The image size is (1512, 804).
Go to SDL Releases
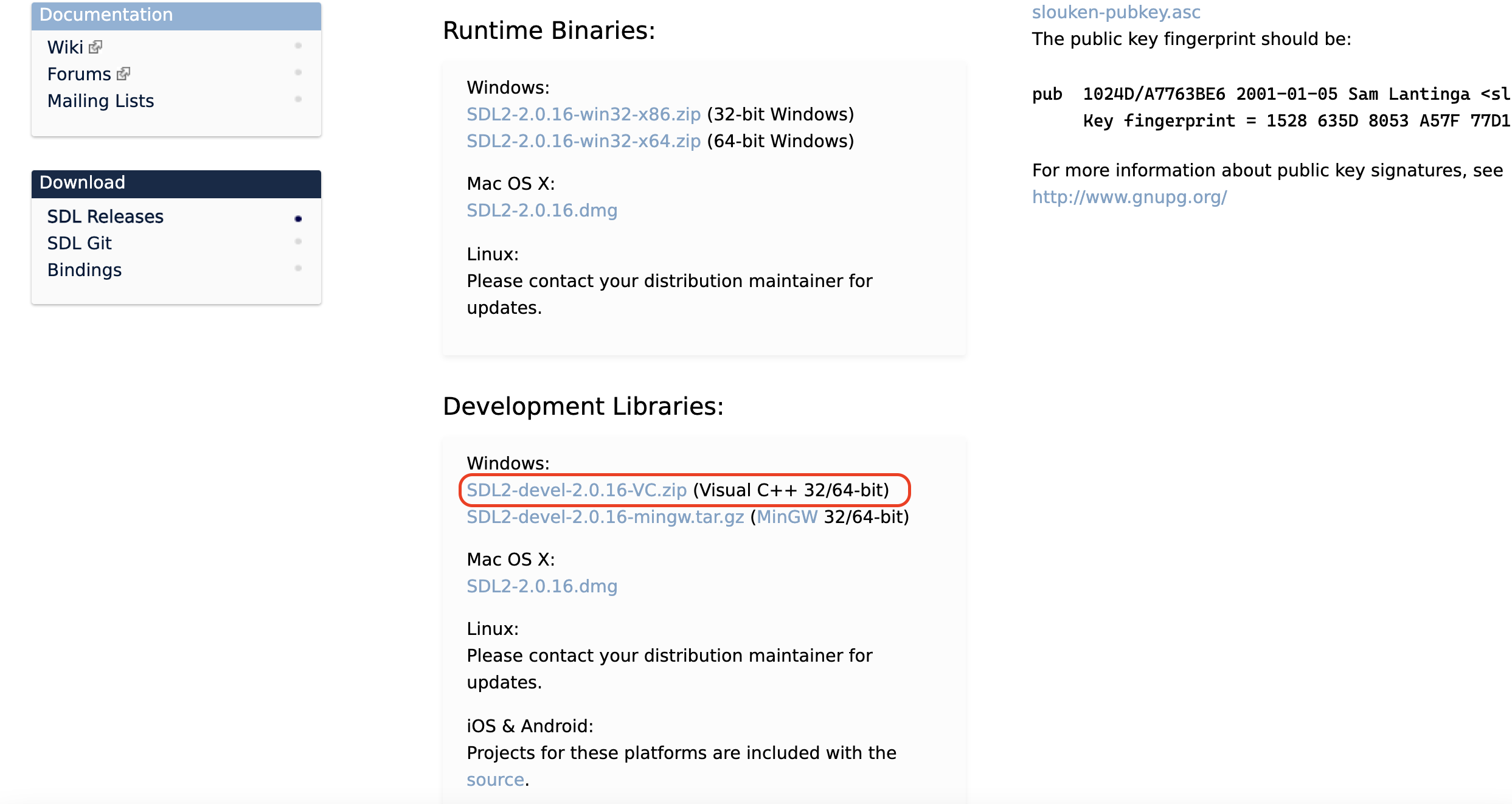click(105, 217)
